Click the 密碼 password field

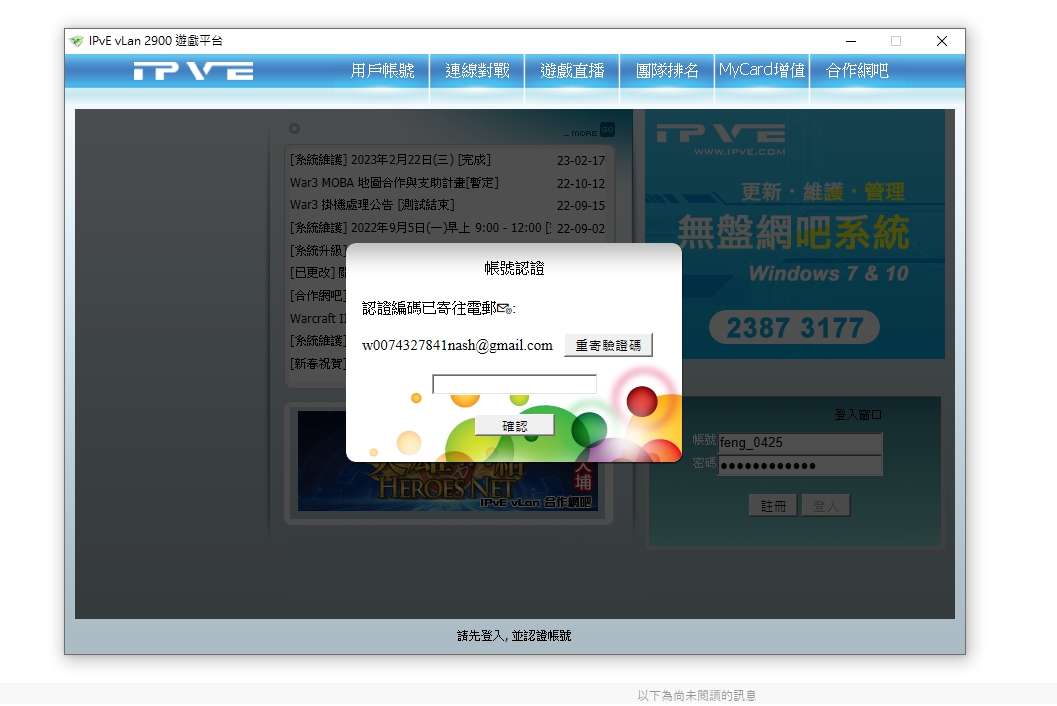click(x=800, y=465)
